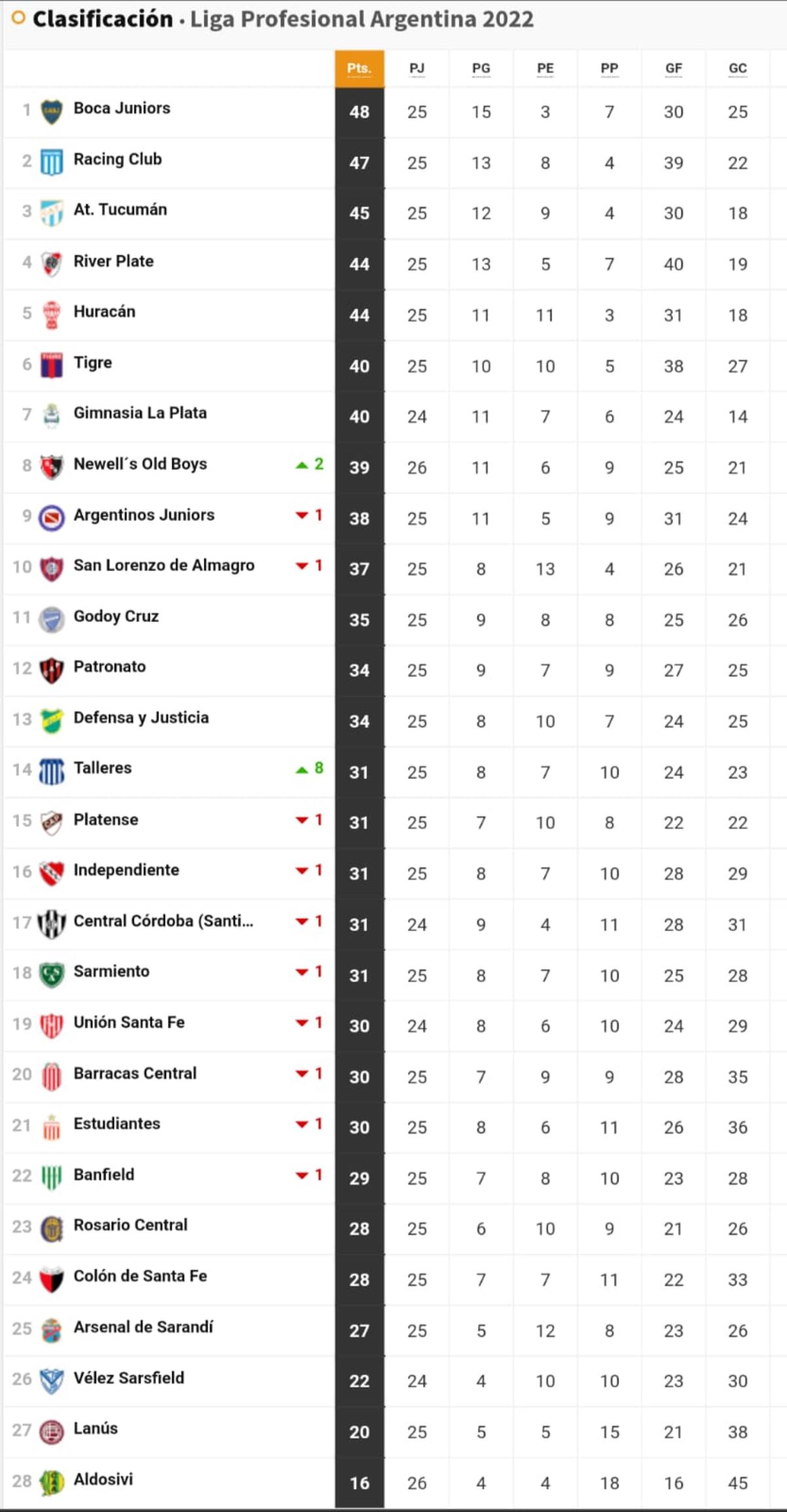Click the Talleres crest icon
Screen dimensions: 787x1512
(x=51, y=771)
